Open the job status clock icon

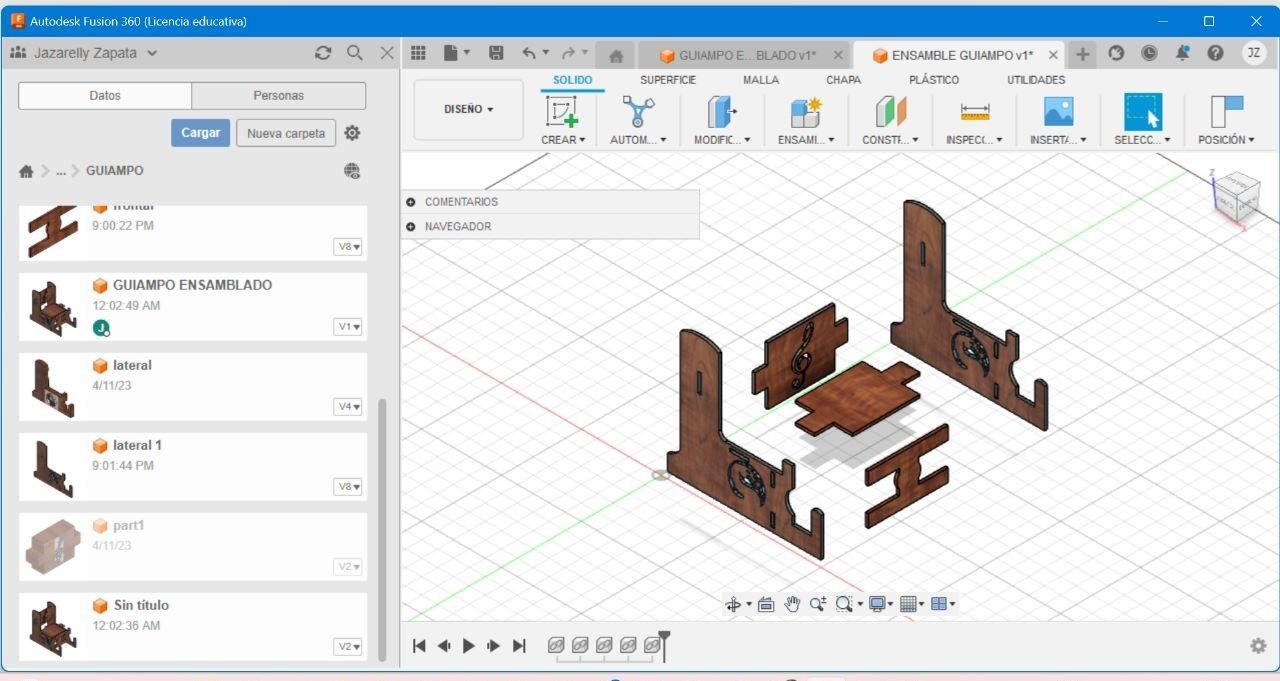[1149, 54]
